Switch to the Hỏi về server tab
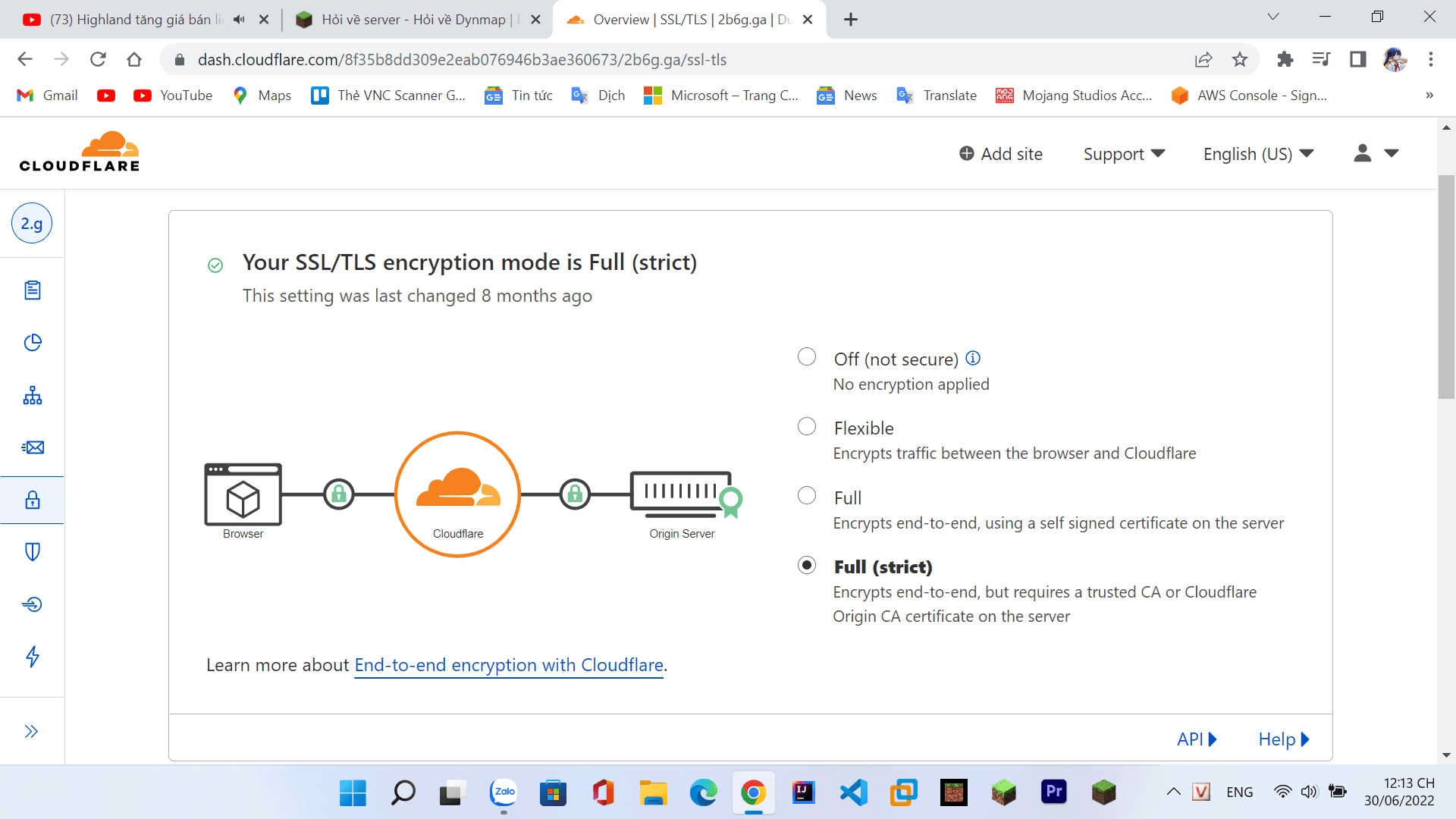This screenshot has height=819, width=1456. [x=413, y=20]
